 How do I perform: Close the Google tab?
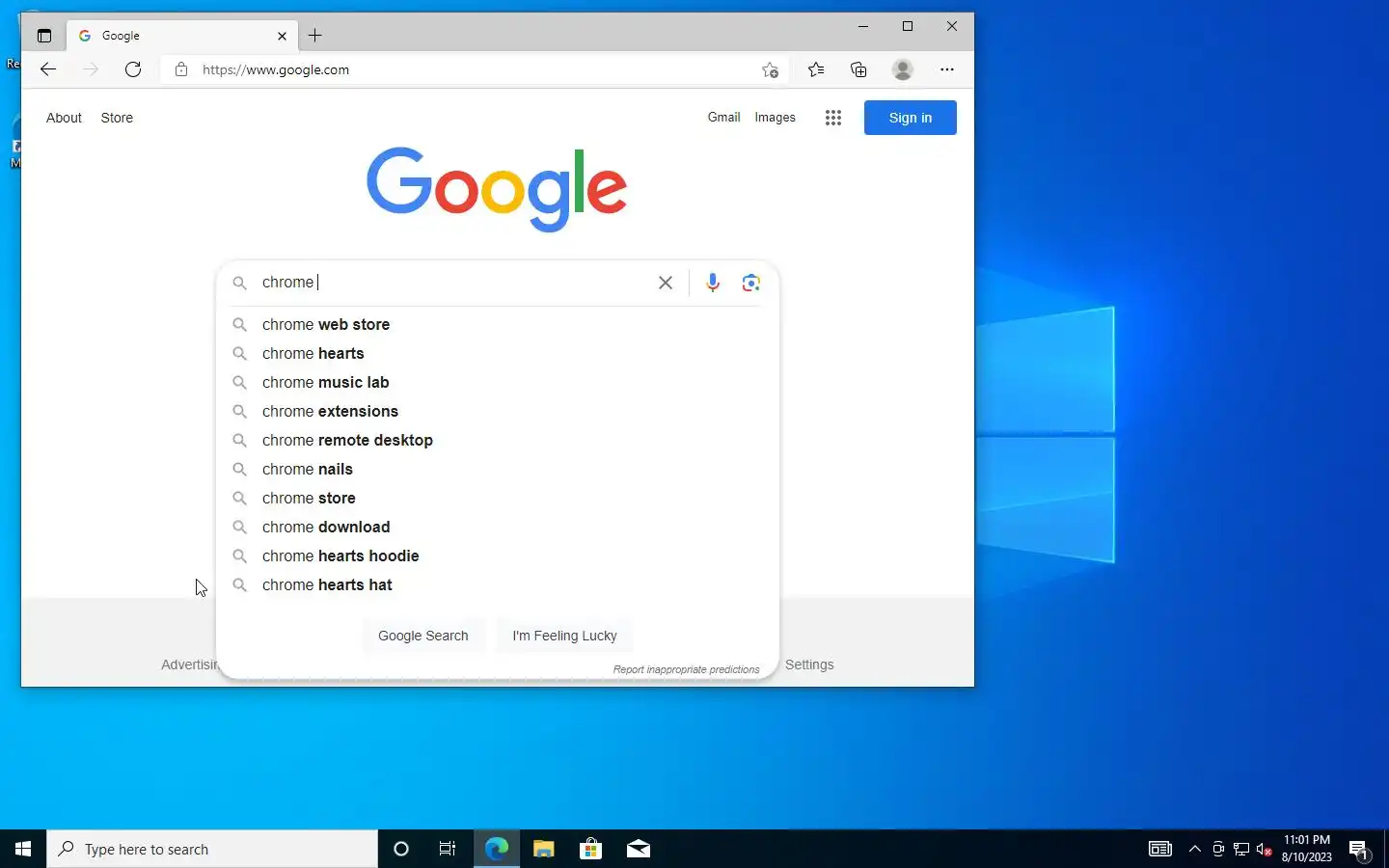coord(282,36)
